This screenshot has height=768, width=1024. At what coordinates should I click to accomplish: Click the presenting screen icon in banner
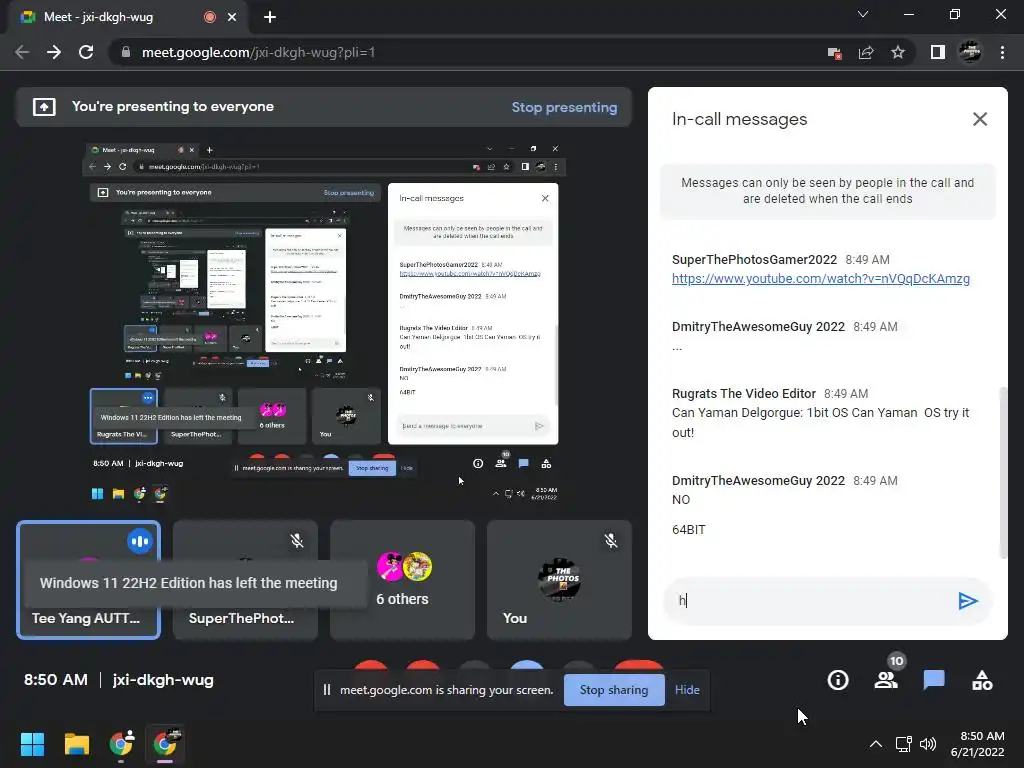coord(44,107)
